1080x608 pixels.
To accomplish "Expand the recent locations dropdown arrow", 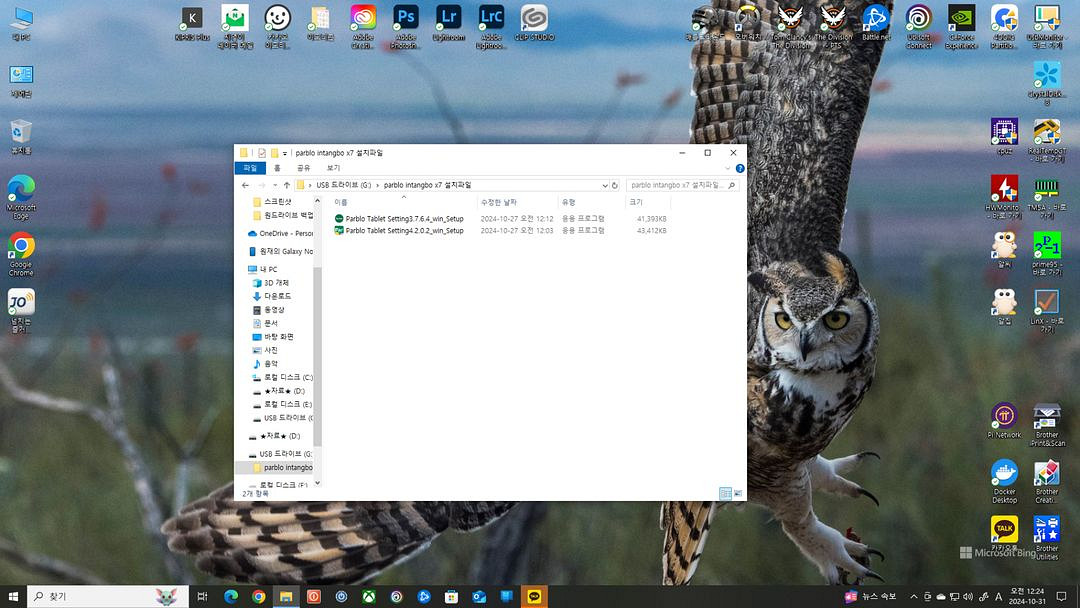I will point(275,185).
